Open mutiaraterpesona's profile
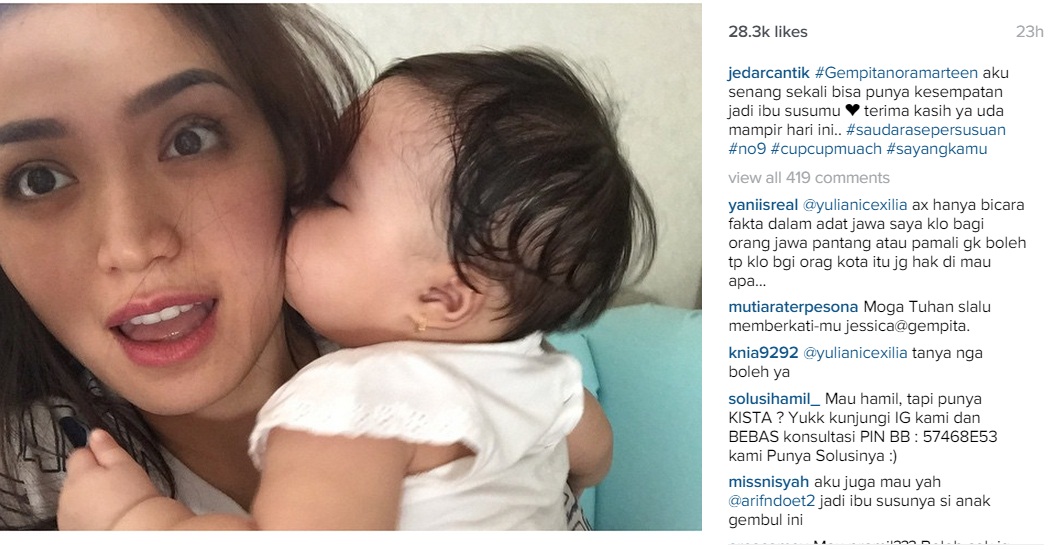This screenshot has height=551, width=1051. 793,307
